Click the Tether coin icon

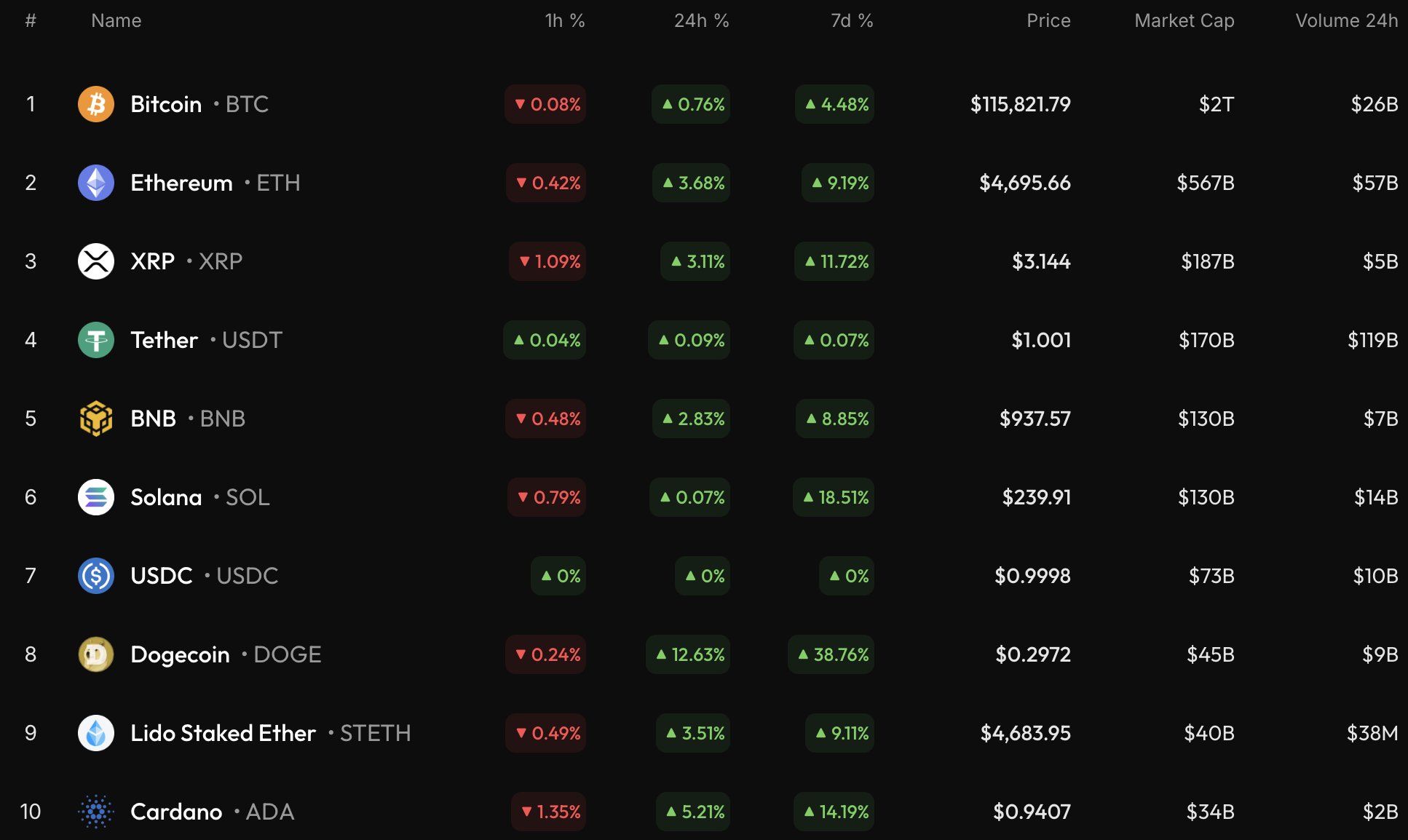coord(96,340)
